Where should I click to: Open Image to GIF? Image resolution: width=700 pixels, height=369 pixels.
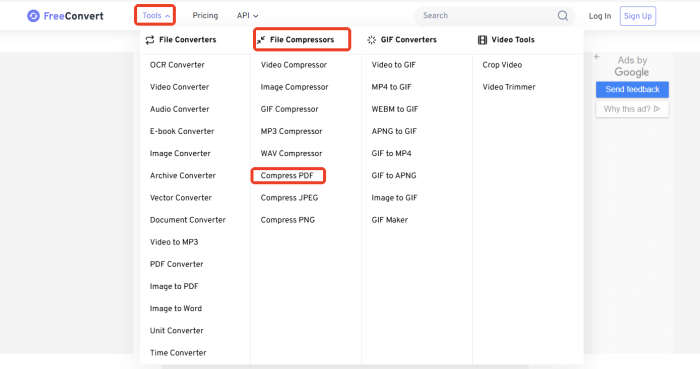[394, 198]
